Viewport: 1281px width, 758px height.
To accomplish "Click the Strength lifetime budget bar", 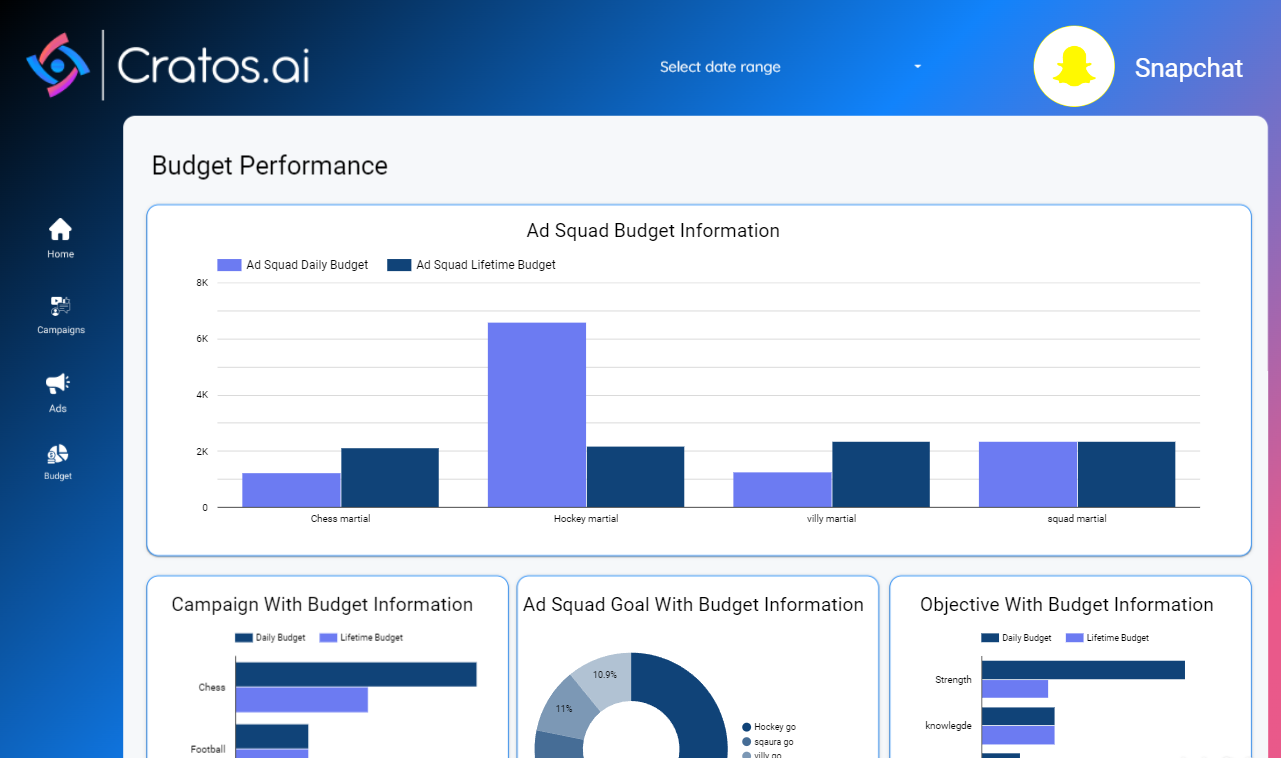I will click(1015, 689).
